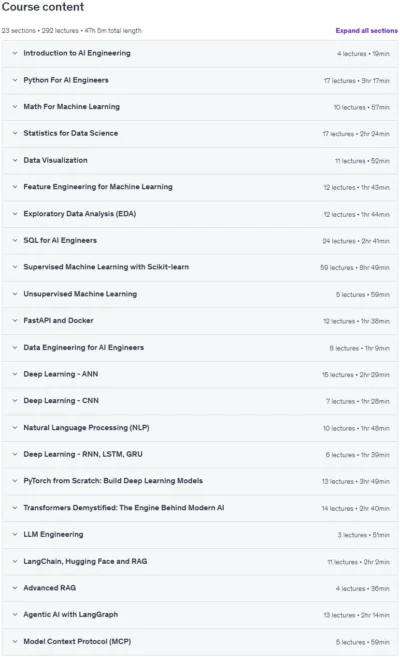Expand chevron next to Exploratory Data Analysis
The width and height of the screenshot is (400, 657).
click(15, 214)
